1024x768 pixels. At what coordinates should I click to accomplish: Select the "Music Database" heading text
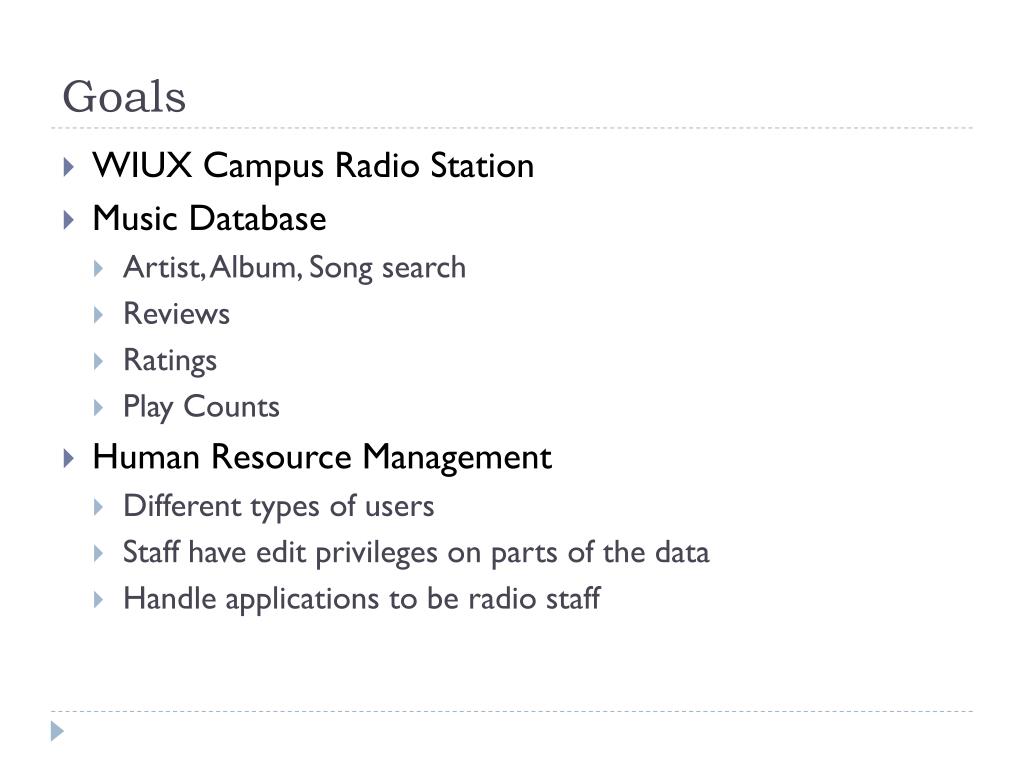coord(209,218)
